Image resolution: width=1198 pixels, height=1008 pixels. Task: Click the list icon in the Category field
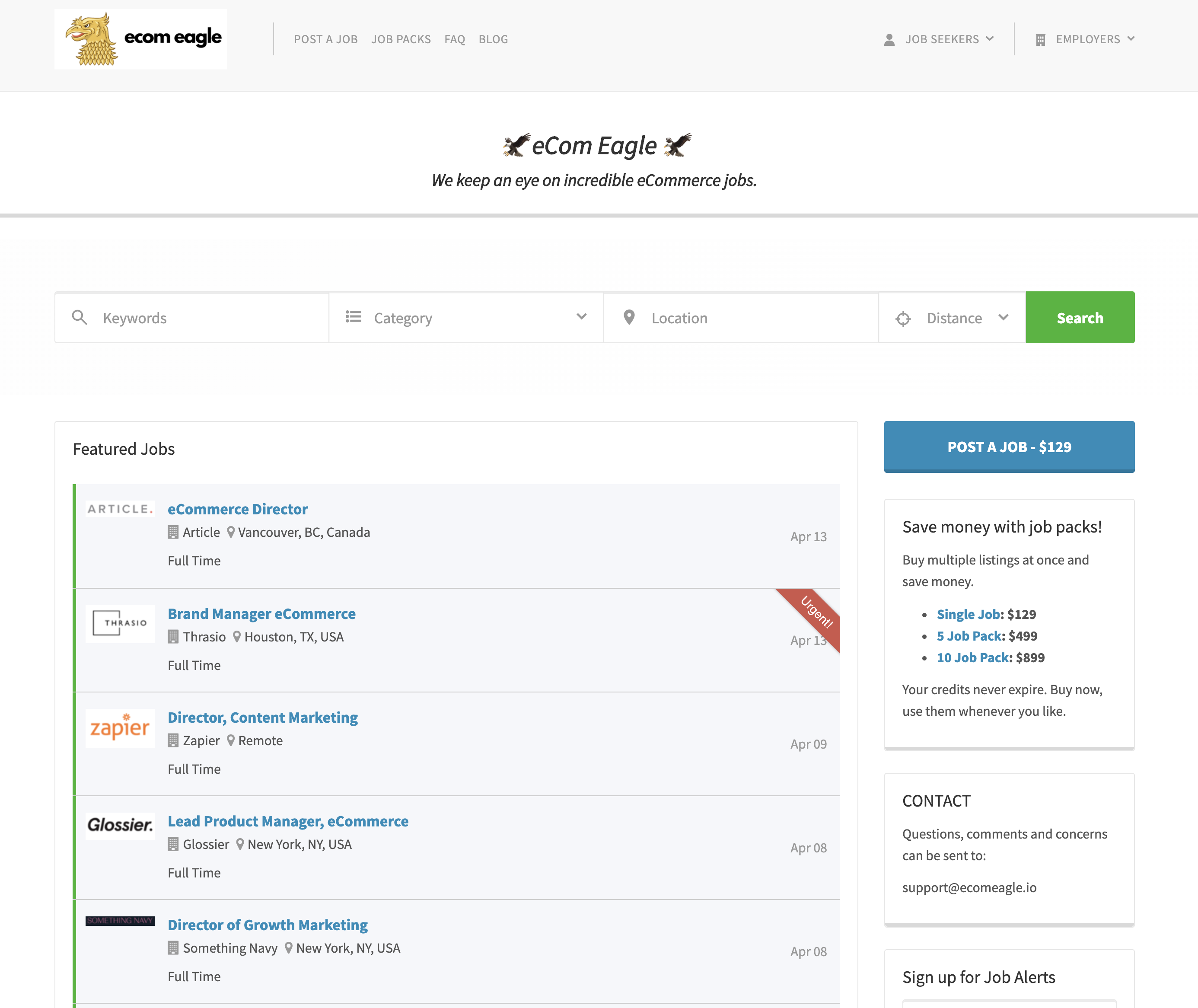click(354, 316)
